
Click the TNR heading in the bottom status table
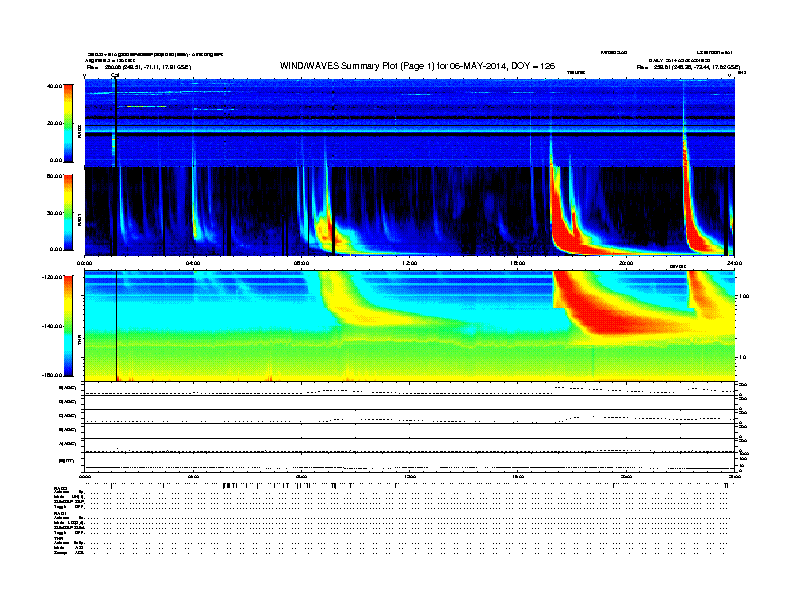(58, 538)
